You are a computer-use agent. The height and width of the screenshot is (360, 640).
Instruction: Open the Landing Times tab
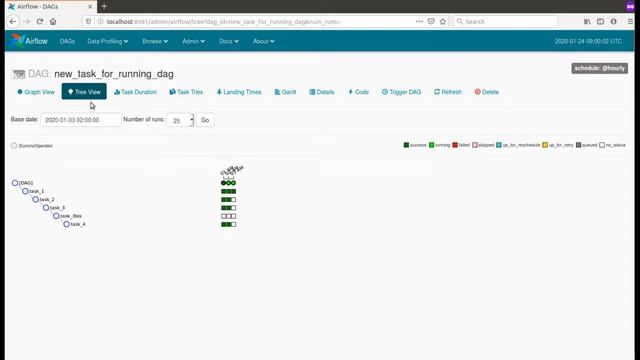[239, 92]
